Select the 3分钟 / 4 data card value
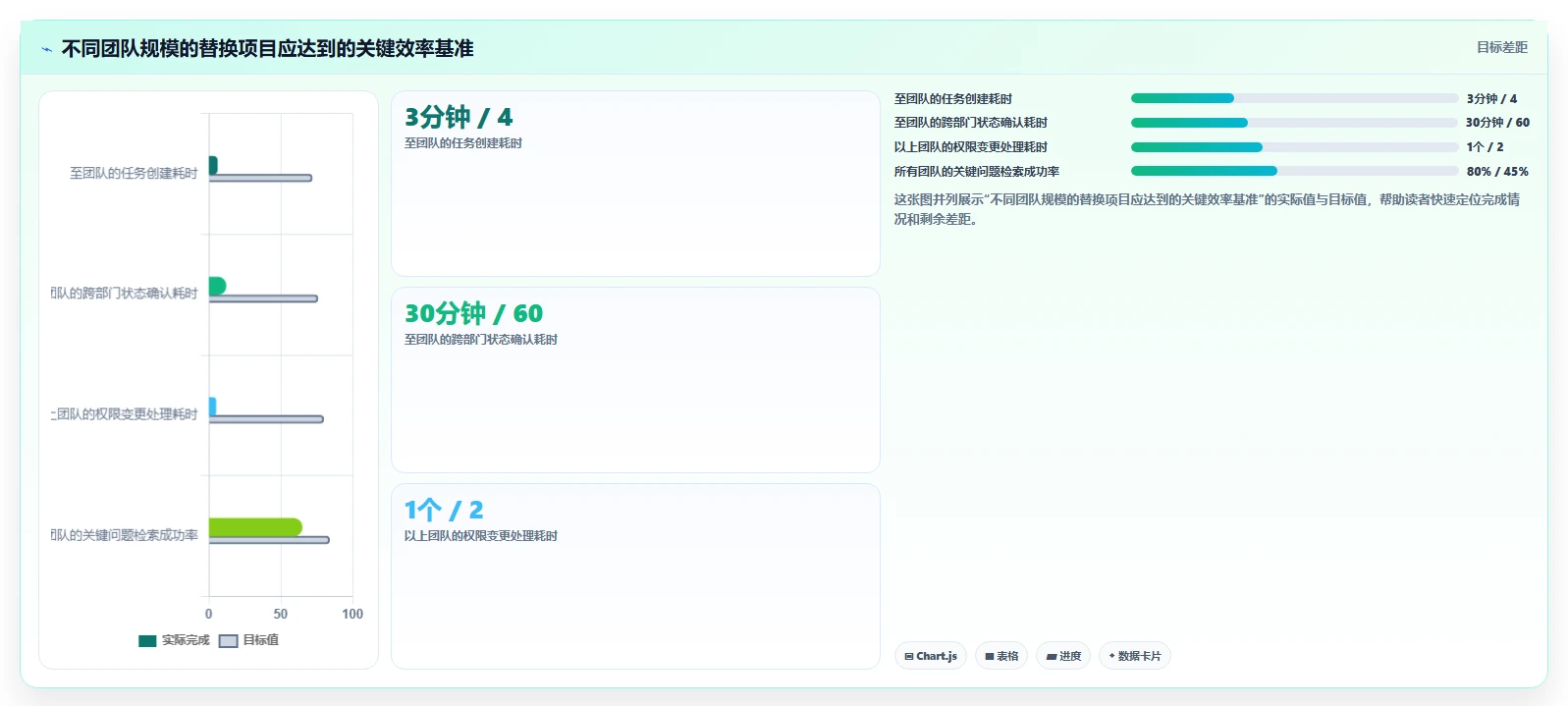 coord(459,118)
